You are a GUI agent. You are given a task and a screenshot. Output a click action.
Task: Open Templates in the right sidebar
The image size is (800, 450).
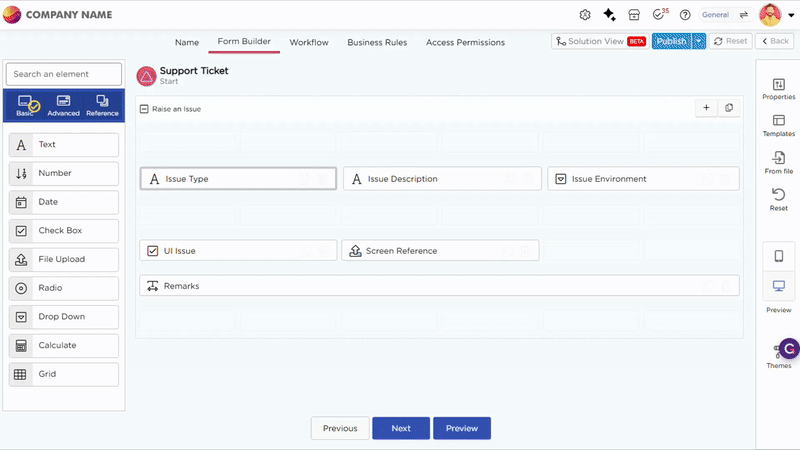click(779, 122)
